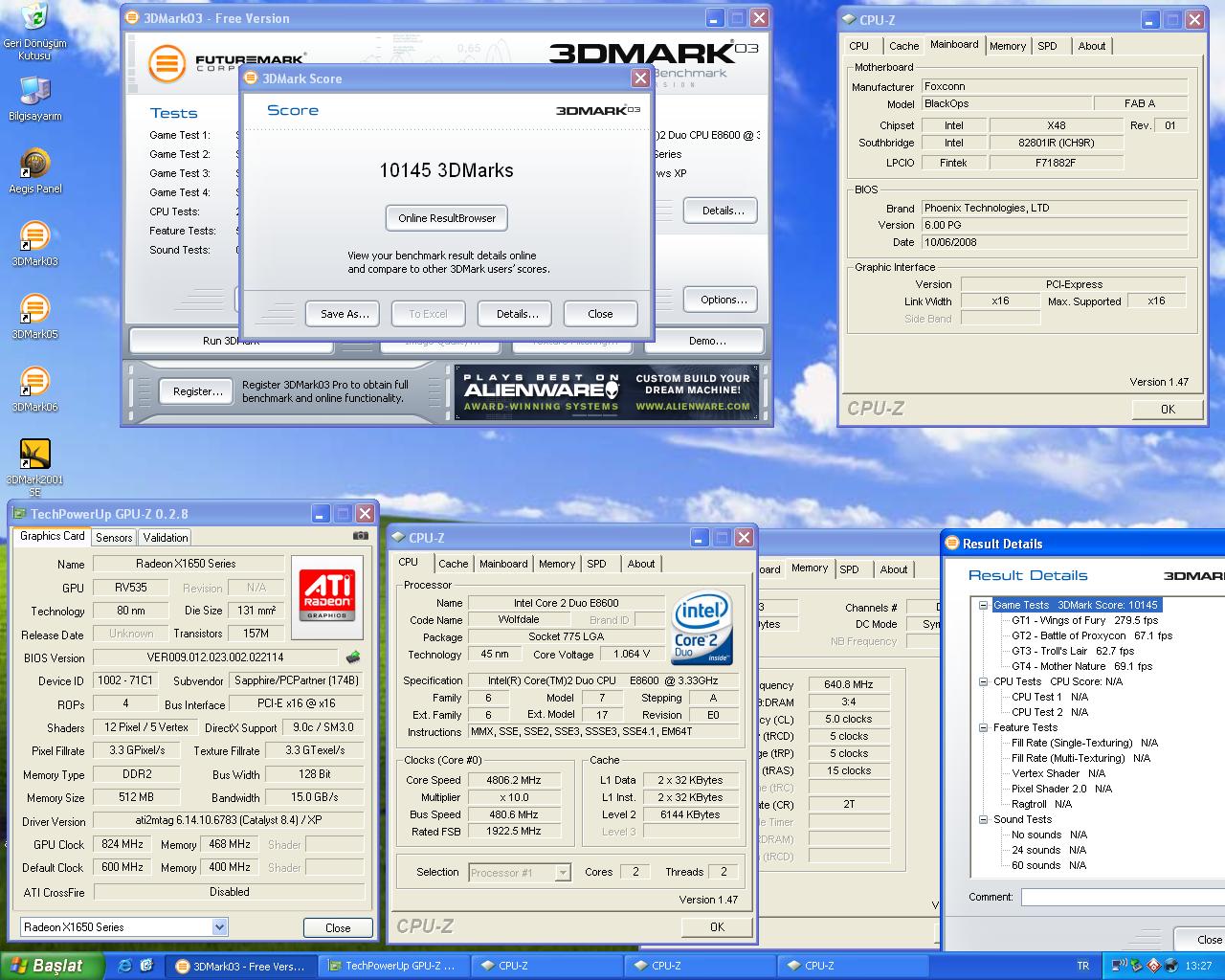Select the 24 sounds tree item
The image size is (1225, 980).
click(x=1049, y=850)
